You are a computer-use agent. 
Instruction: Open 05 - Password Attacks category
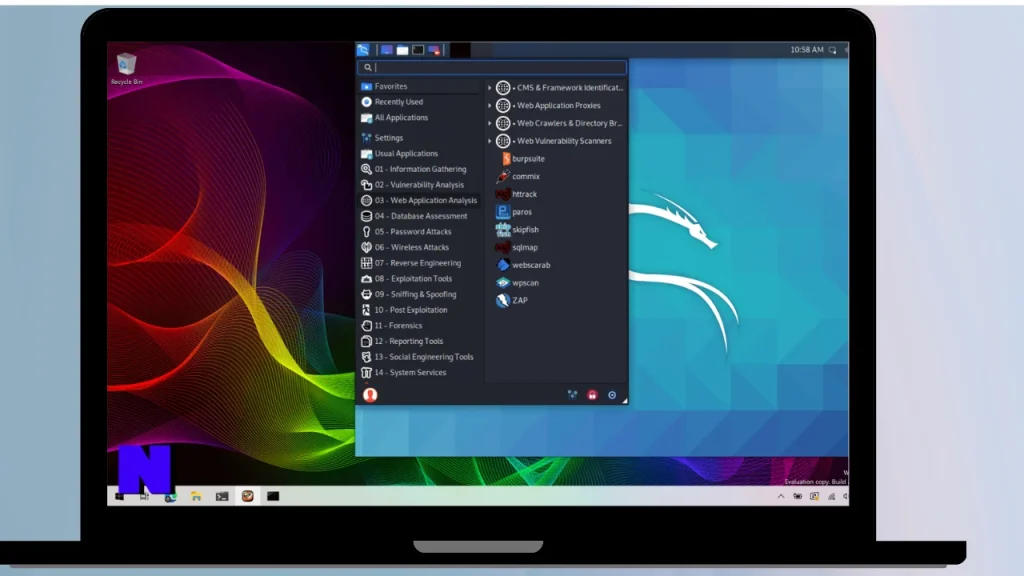click(419, 232)
